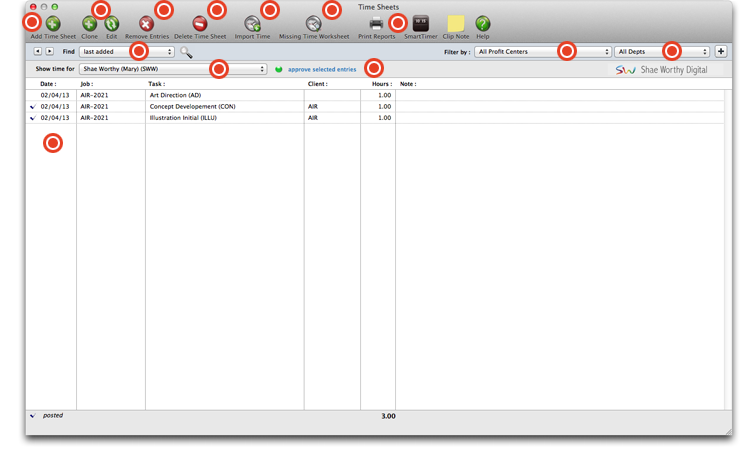753x449 pixels.
Task: Click the magnifying glass search icon
Action: click(x=186, y=52)
